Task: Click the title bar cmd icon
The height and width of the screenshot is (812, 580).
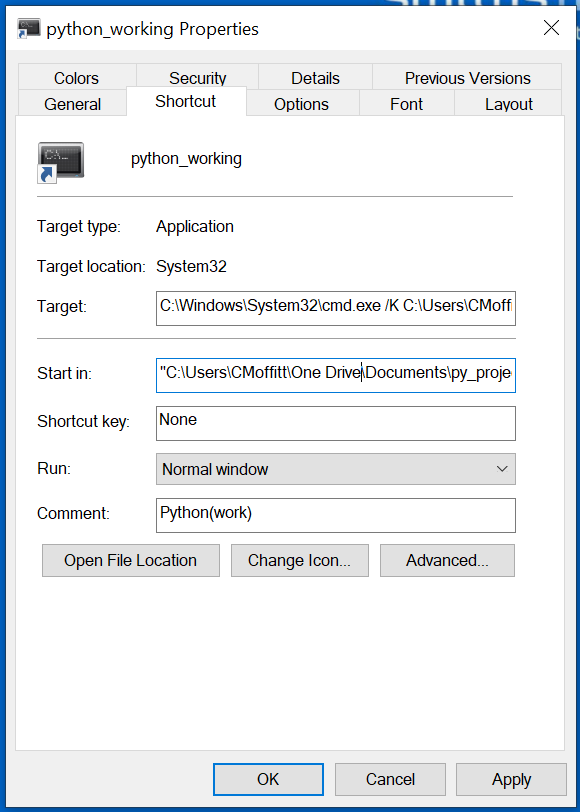Action: (x=28, y=28)
